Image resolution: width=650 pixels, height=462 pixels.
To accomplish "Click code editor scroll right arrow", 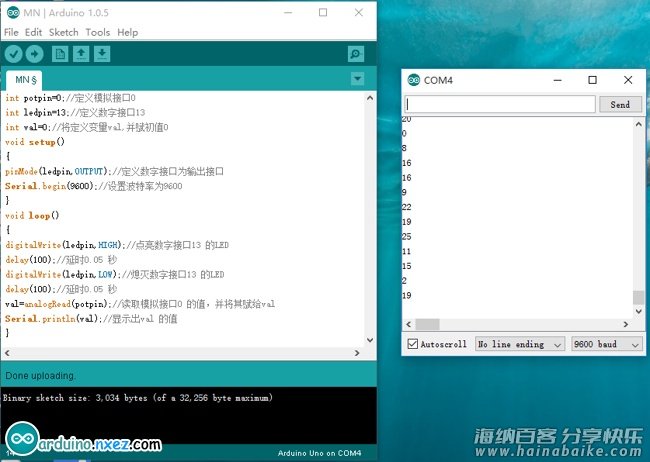I will [357, 353].
